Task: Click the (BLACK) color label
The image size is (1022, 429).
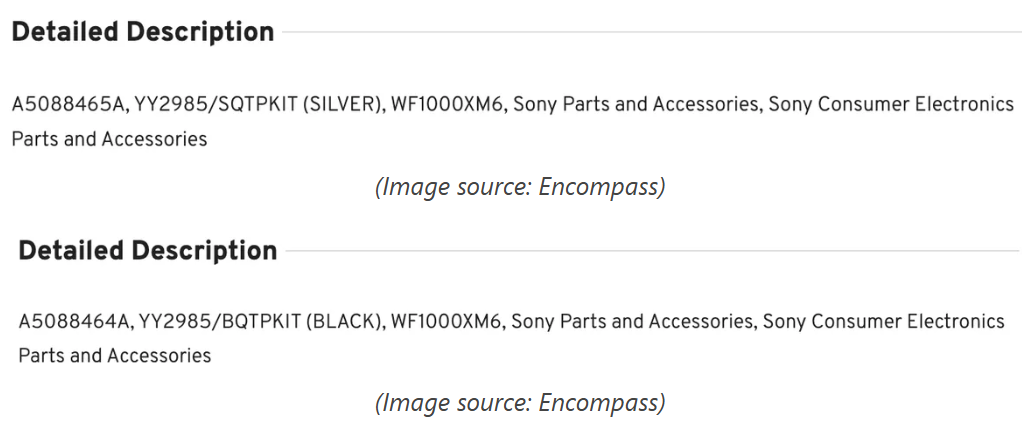Action: pos(344,322)
